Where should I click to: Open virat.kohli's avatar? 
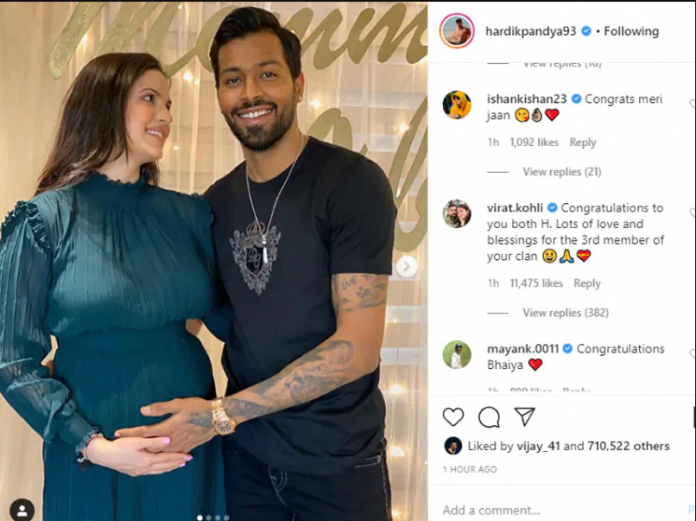pos(457,213)
